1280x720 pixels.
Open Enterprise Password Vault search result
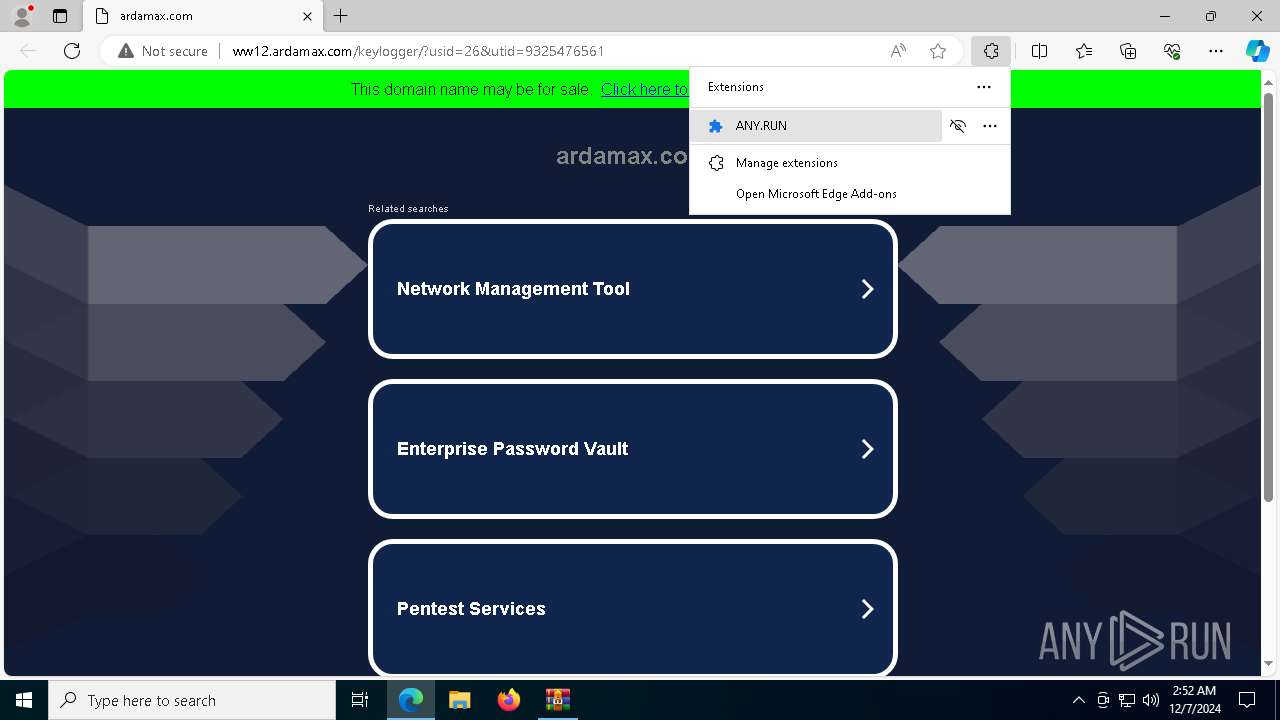pyautogui.click(x=633, y=449)
